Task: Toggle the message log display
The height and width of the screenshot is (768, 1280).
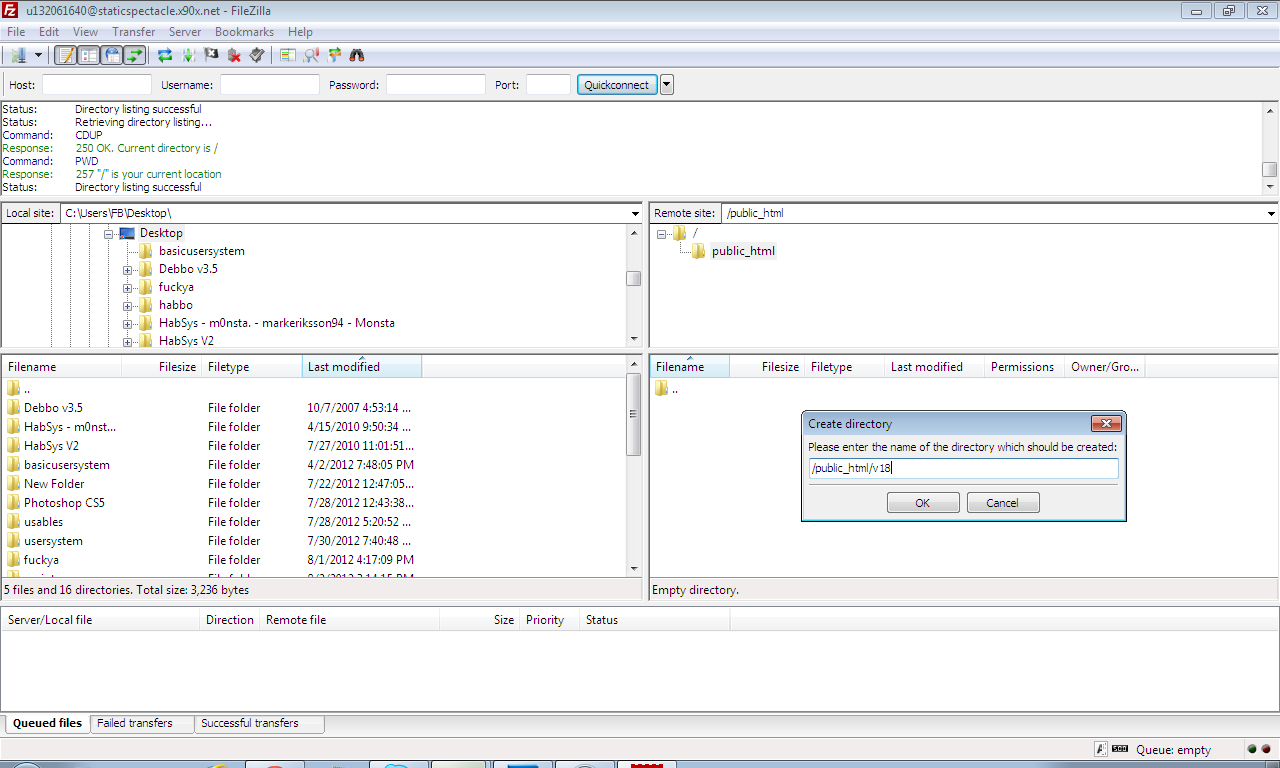Action: click(x=65, y=55)
